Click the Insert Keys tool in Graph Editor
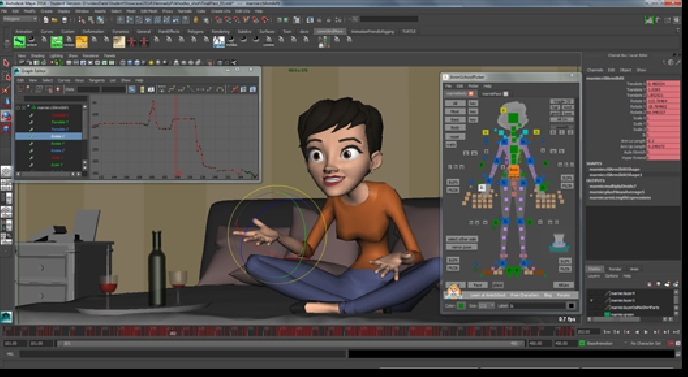 point(29,89)
